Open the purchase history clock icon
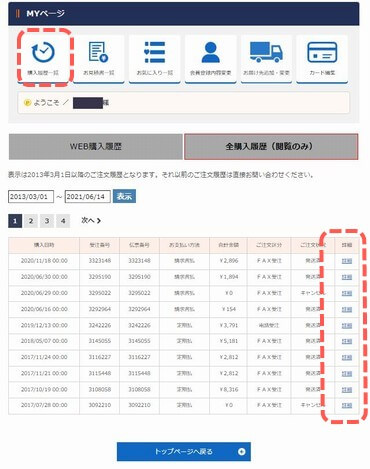This screenshot has width=370, height=469. click(x=43, y=52)
